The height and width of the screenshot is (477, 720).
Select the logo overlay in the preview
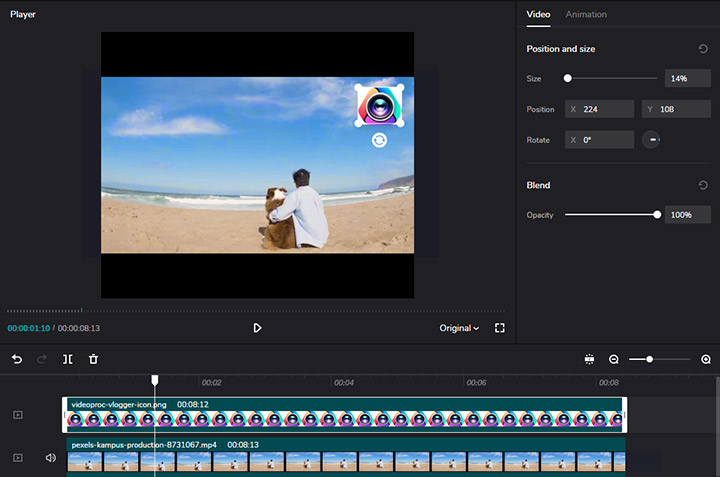(379, 105)
